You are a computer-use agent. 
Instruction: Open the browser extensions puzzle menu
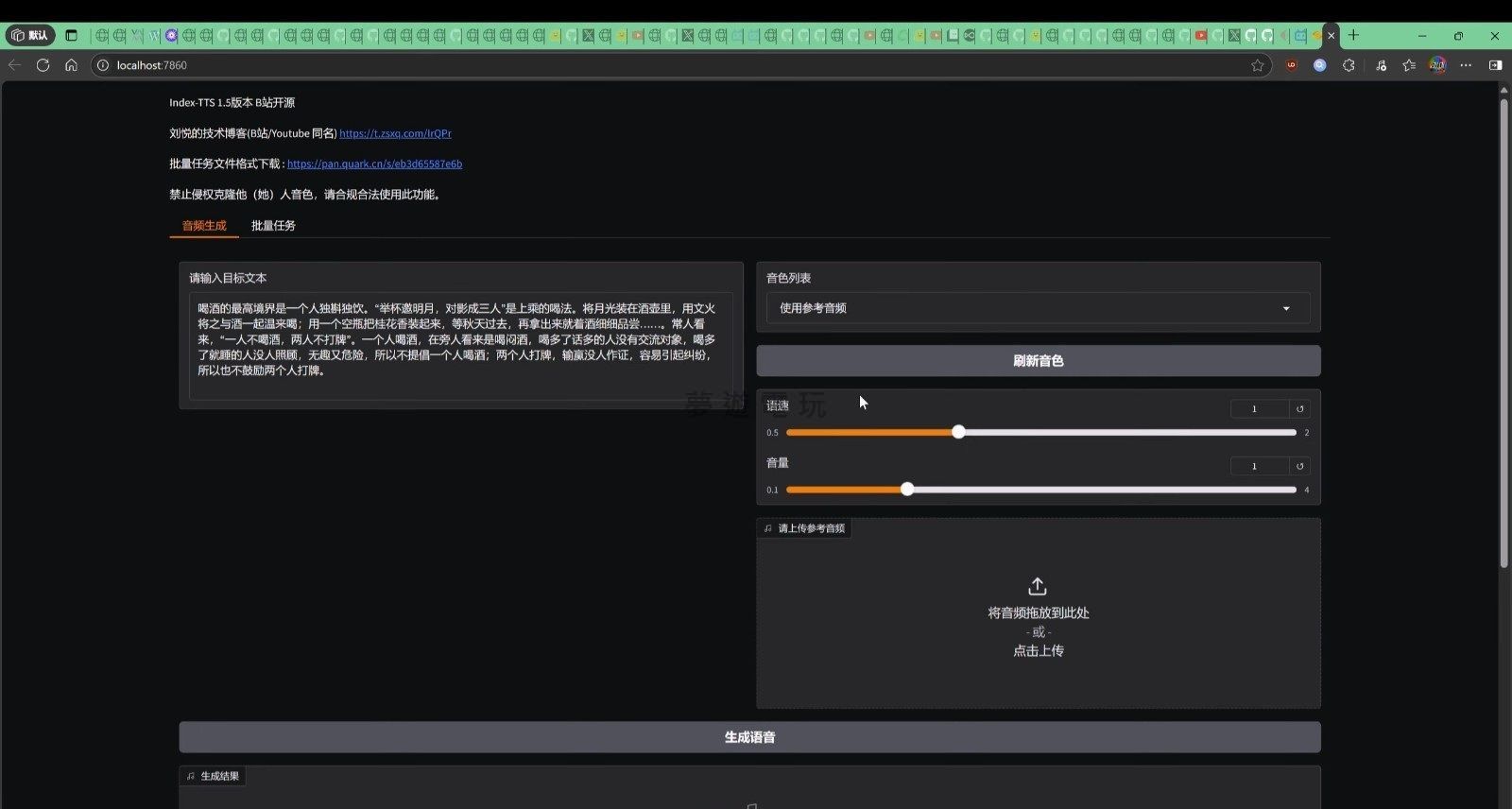click(1349, 65)
